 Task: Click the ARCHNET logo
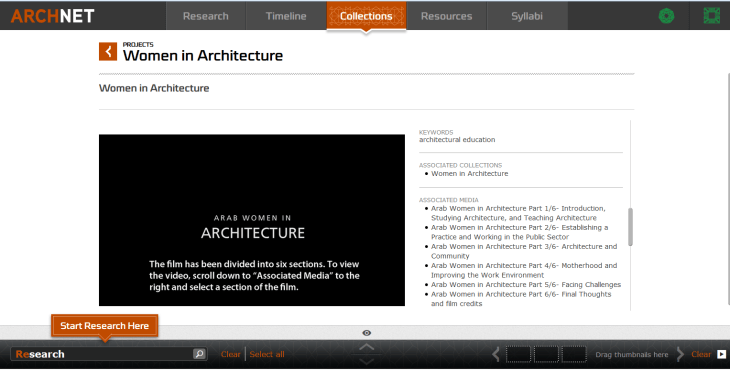click(x=52, y=16)
